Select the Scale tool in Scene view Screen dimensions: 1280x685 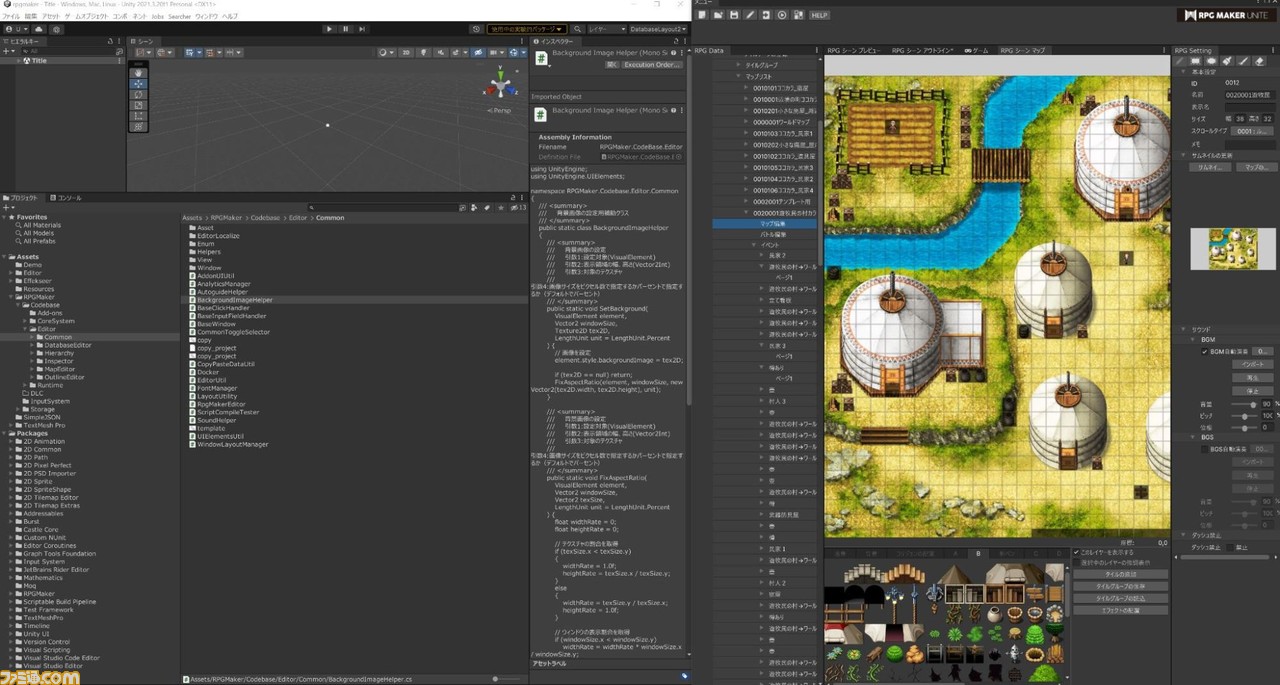click(139, 105)
